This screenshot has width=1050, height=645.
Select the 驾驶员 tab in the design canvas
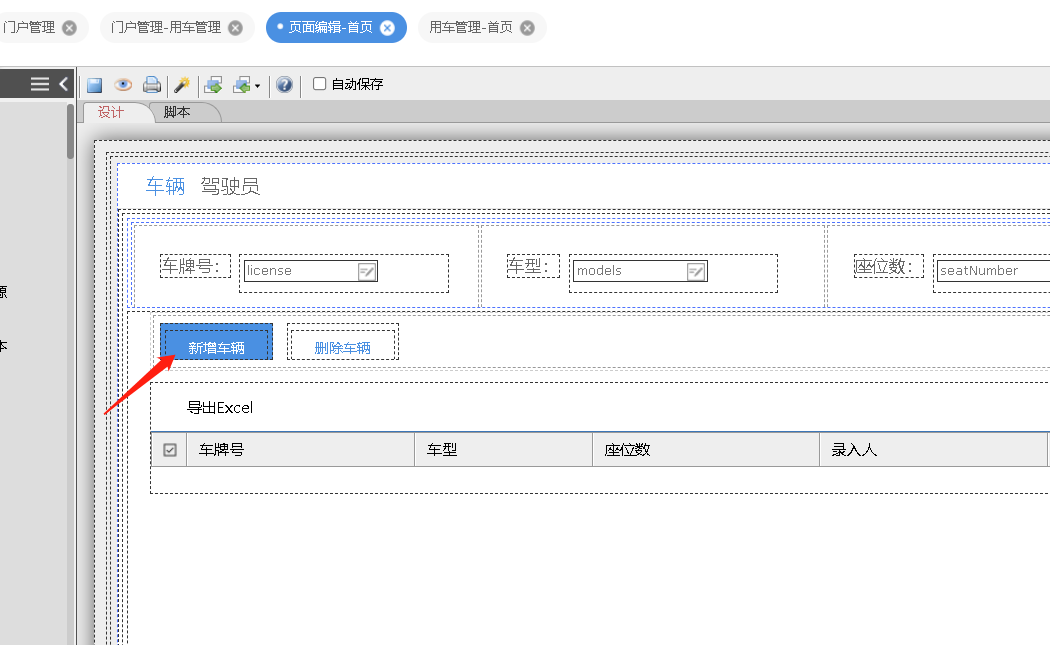(230, 186)
